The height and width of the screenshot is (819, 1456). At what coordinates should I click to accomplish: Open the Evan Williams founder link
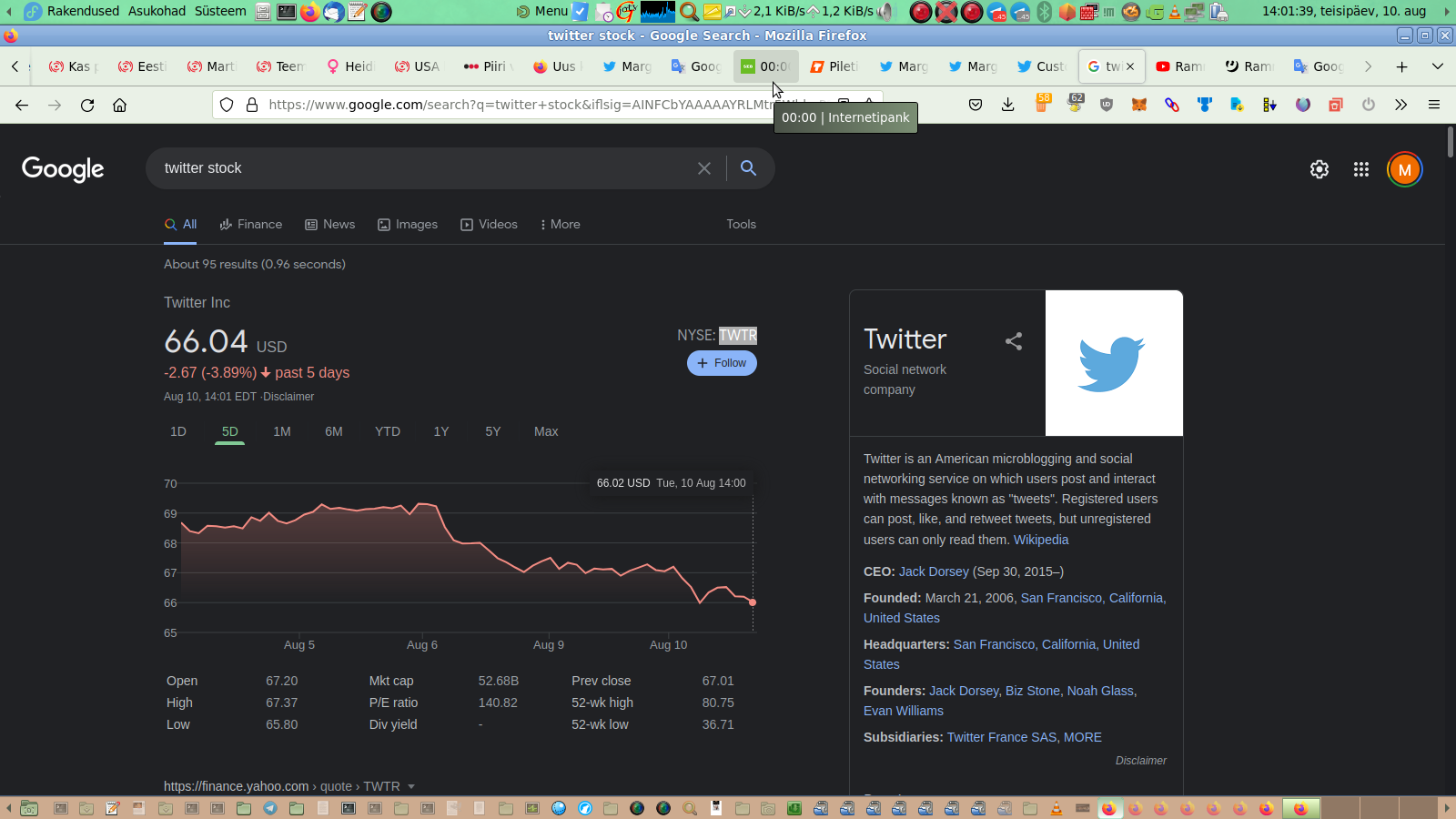click(904, 711)
